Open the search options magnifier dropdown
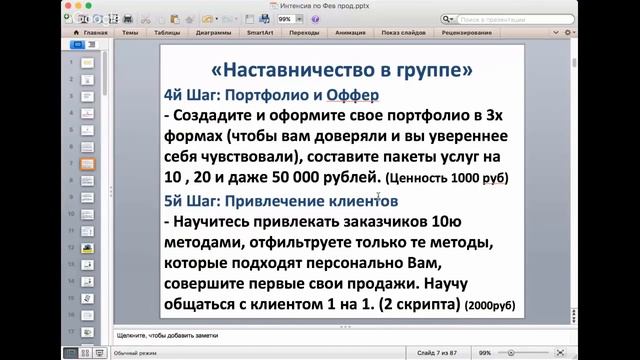This screenshot has width=640, height=360. (x=448, y=19)
